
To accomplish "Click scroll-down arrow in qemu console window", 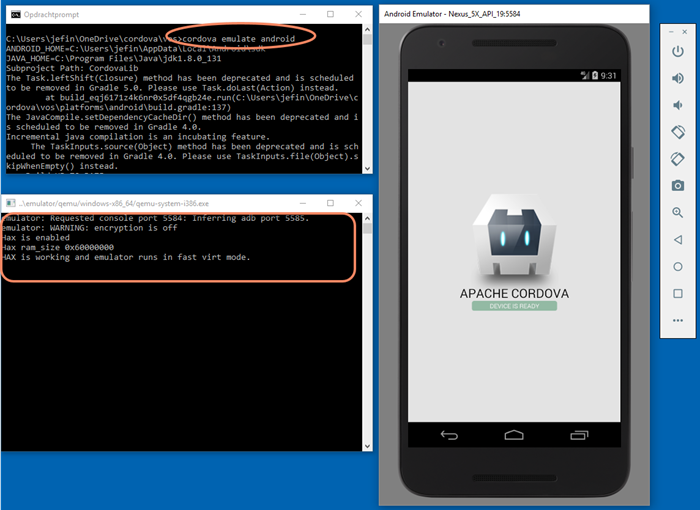I will coord(367,446).
